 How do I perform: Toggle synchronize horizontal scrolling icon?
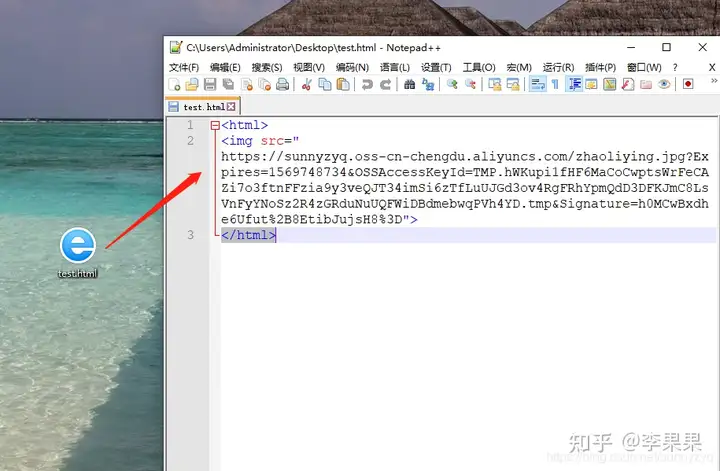pyautogui.click(x=513, y=84)
